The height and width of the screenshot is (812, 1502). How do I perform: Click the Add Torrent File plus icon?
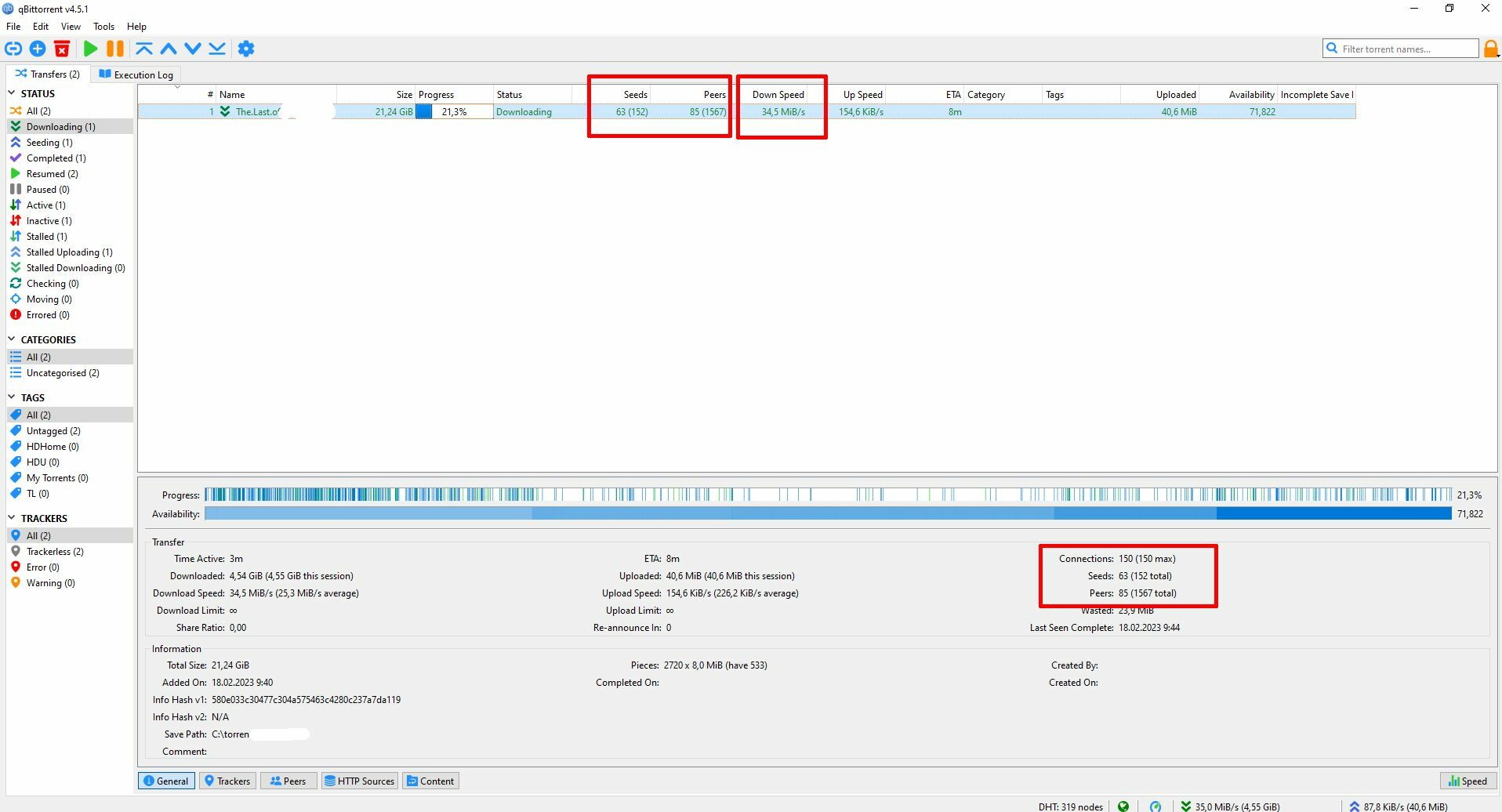point(38,49)
